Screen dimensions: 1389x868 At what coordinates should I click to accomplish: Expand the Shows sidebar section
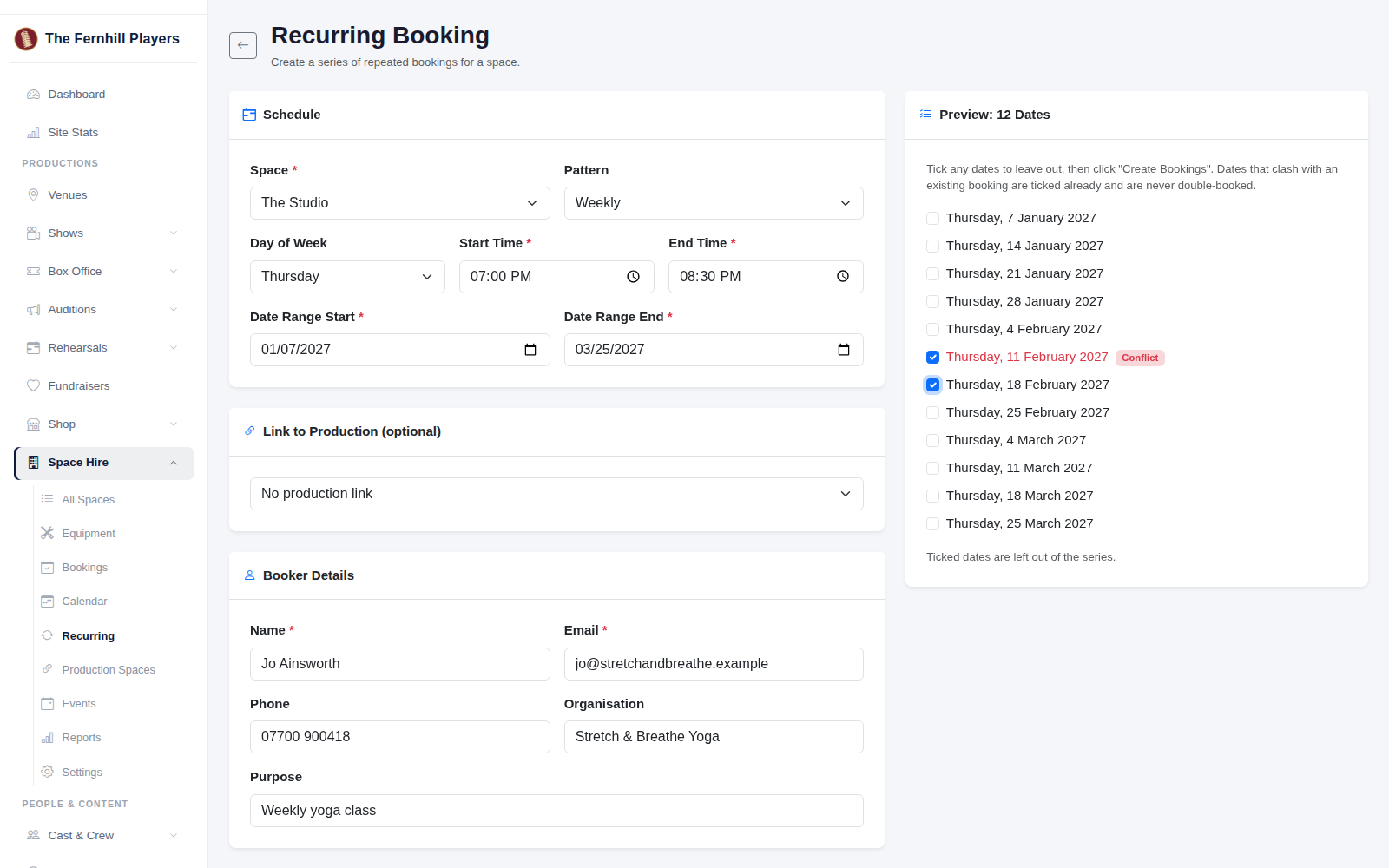coord(104,233)
